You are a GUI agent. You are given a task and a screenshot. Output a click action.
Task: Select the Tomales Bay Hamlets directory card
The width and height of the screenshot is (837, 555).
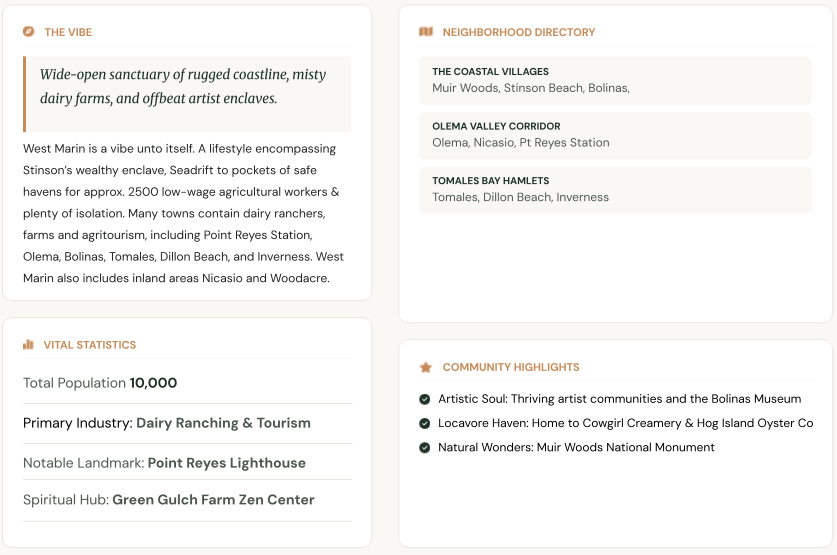tap(615, 190)
